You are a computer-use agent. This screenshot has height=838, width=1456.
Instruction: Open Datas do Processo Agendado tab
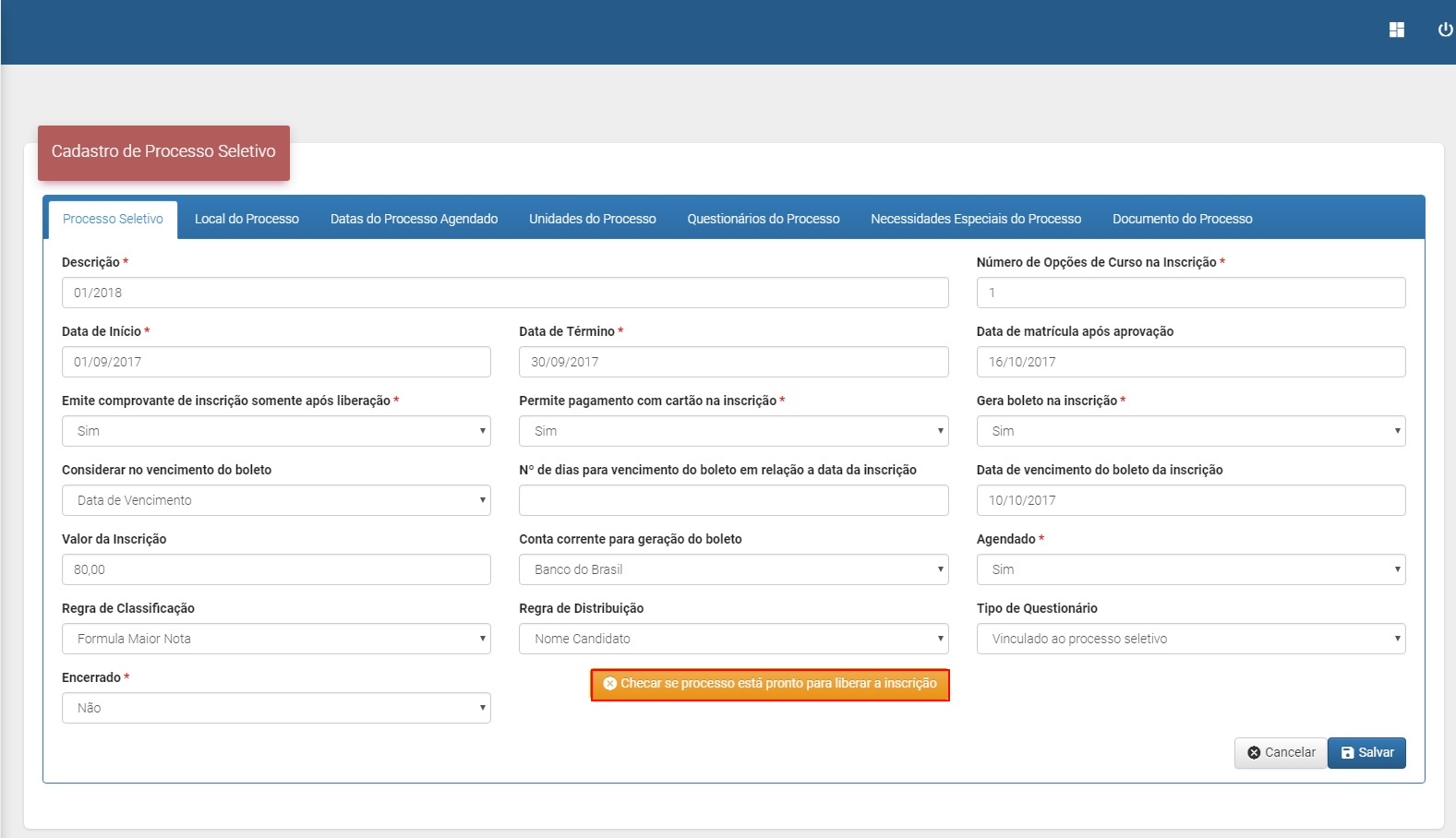pyautogui.click(x=414, y=219)
